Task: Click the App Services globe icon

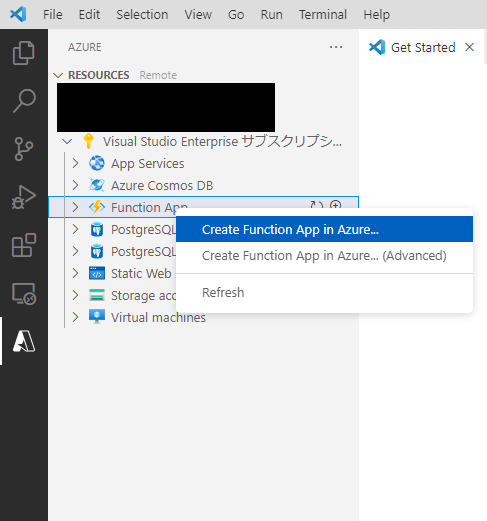Action: click(97, 163)
